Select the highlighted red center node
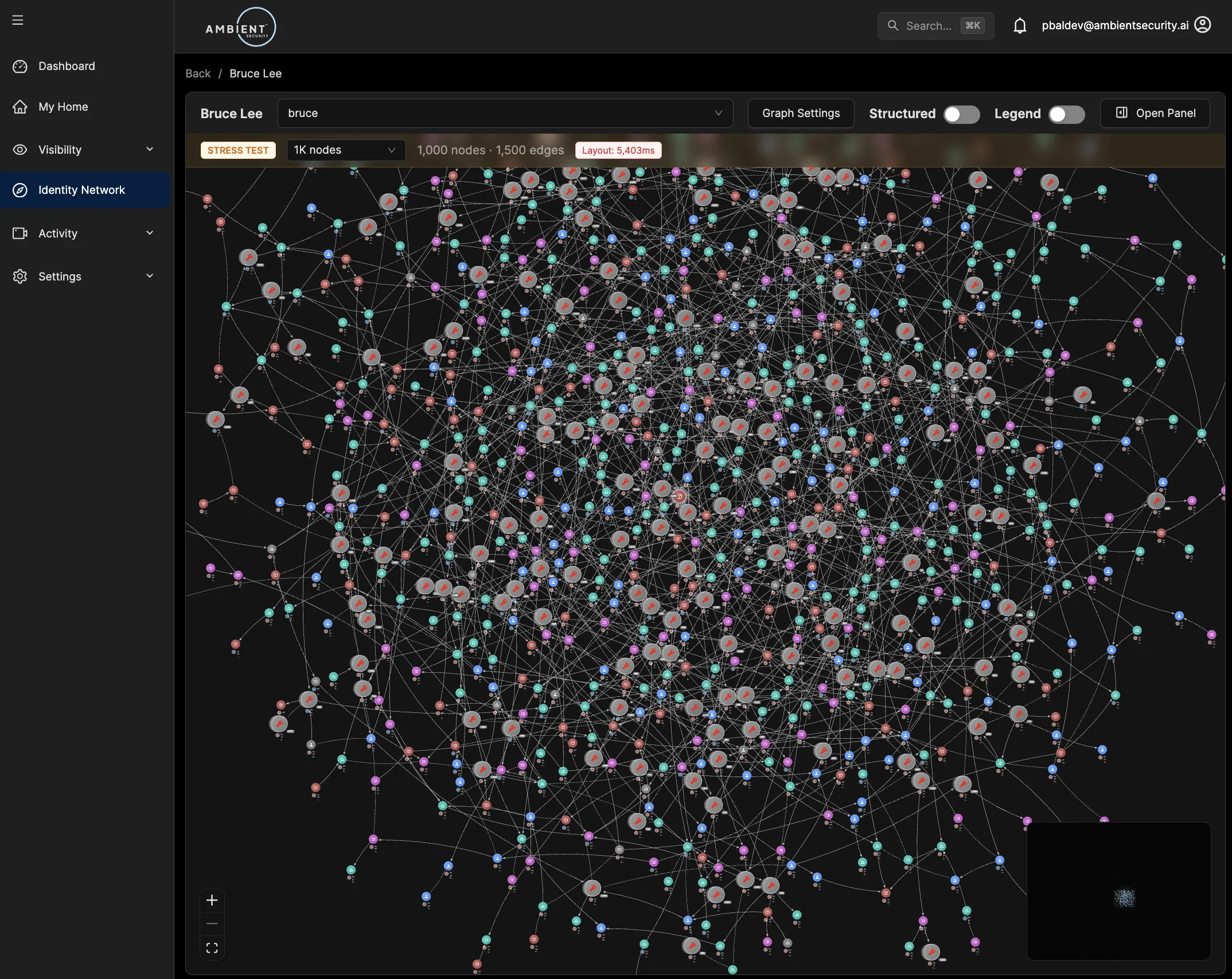 pyautogui.click(x=679, y=496)
